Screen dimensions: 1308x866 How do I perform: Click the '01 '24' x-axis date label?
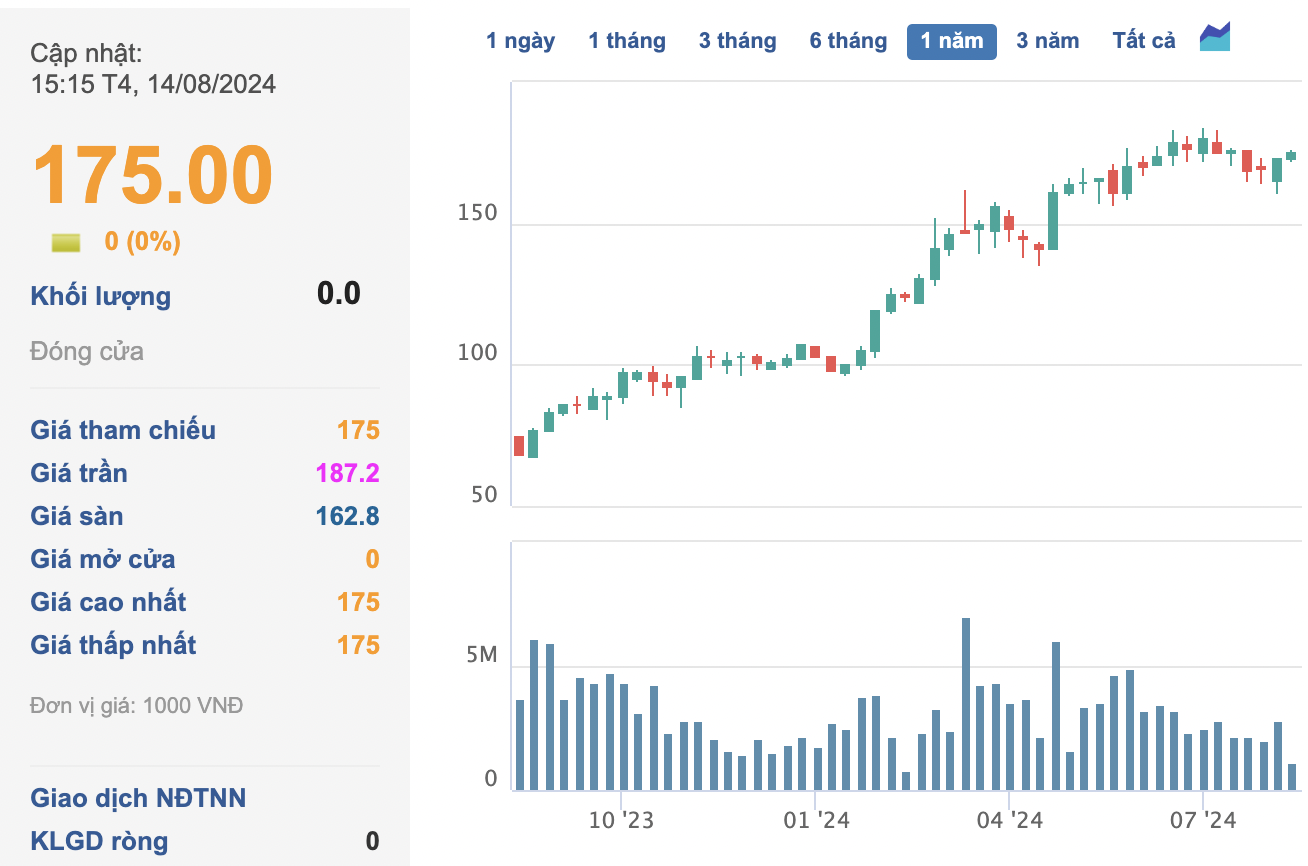(816, 820)
